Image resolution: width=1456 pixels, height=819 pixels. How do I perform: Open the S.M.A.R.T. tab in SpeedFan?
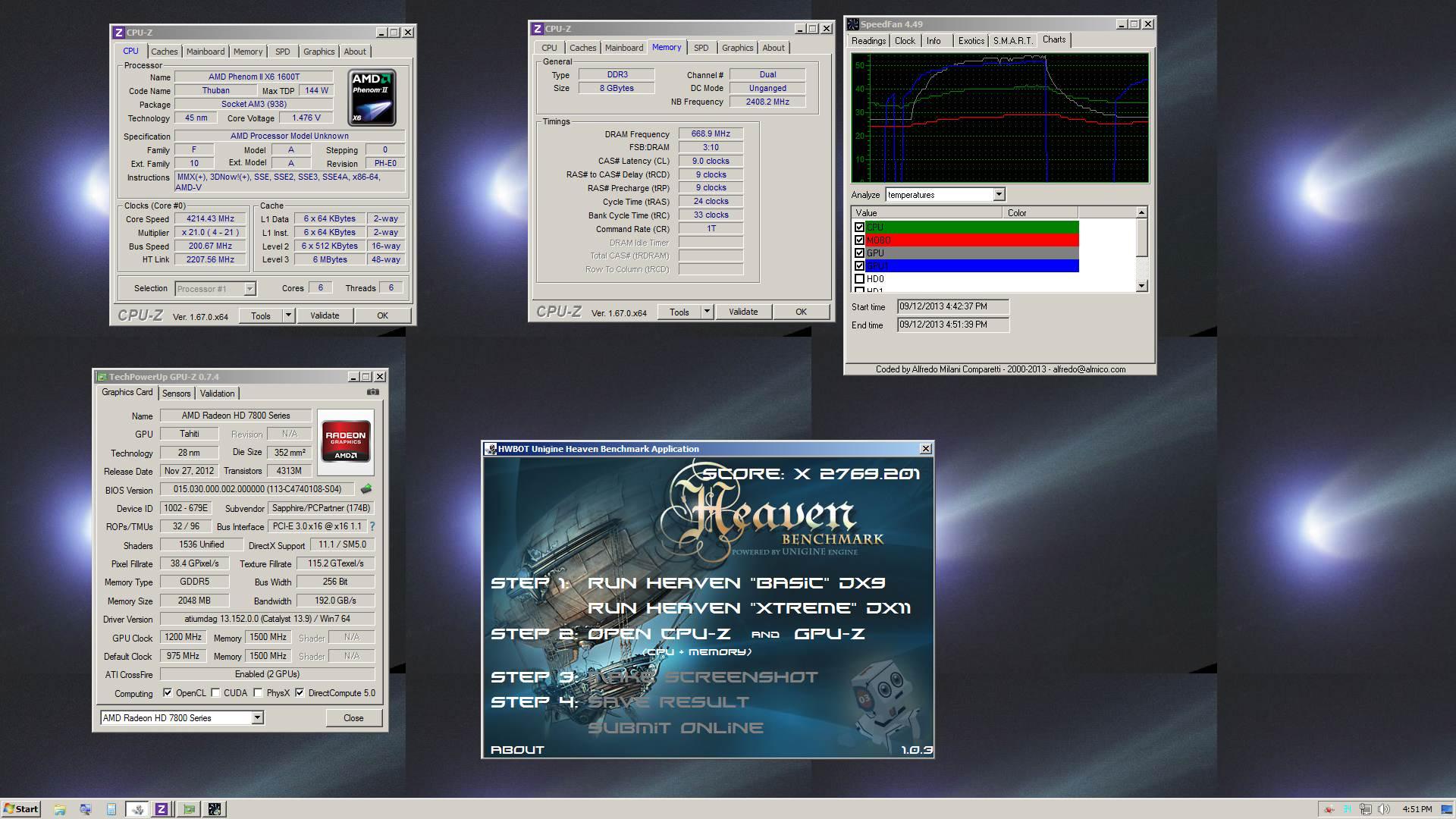coord(1012,41)
